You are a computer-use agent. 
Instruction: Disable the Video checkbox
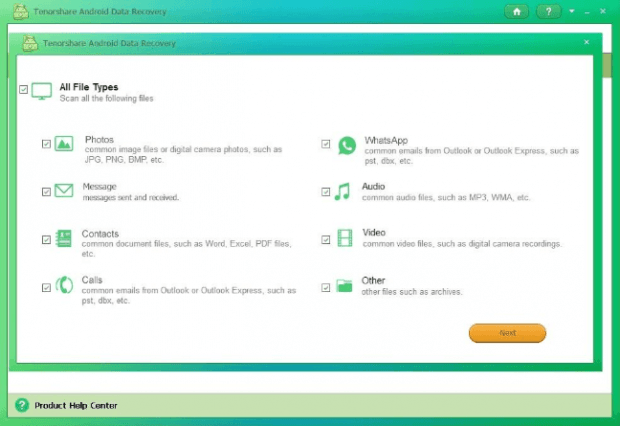(325, 240)
